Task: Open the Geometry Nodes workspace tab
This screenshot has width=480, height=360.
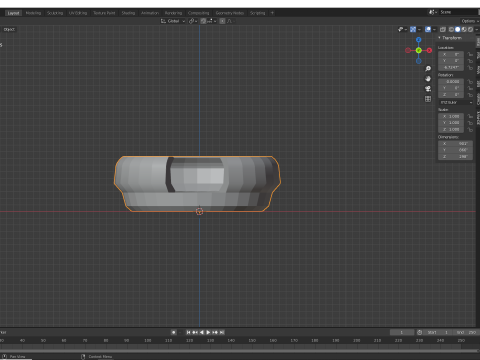Action: point(230,13)
